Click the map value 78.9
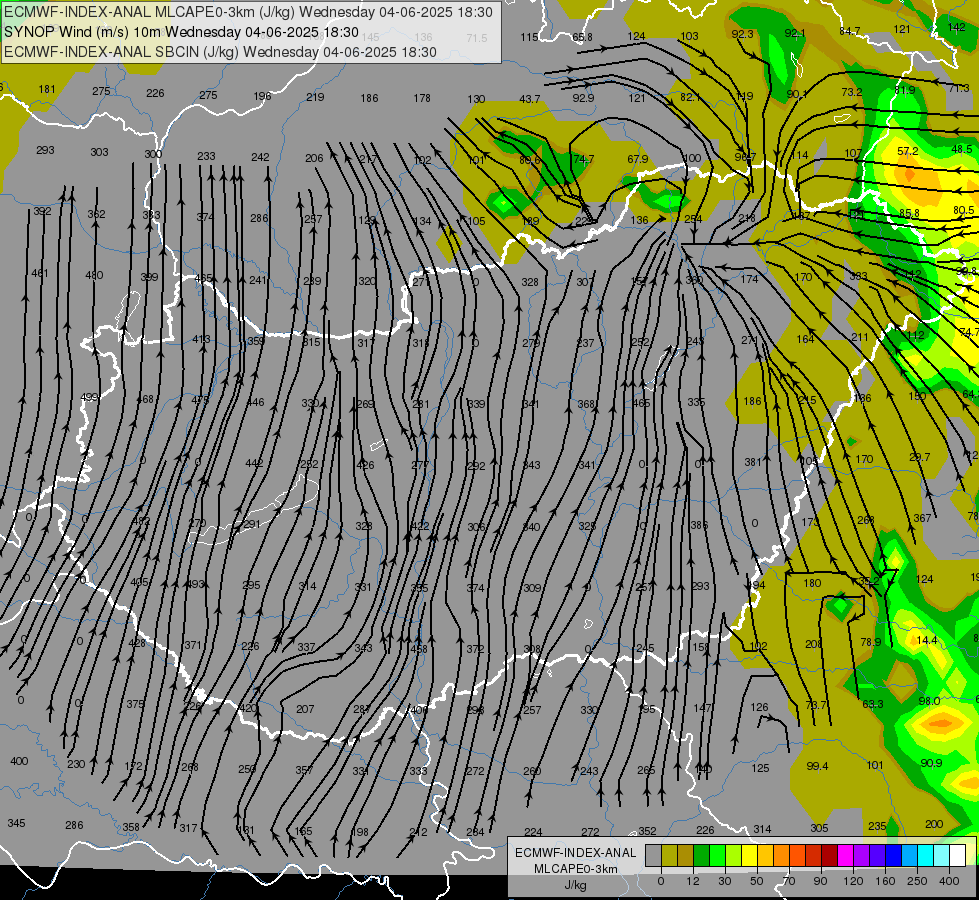Viewport: 979px width, 900px height. point(870,642)
